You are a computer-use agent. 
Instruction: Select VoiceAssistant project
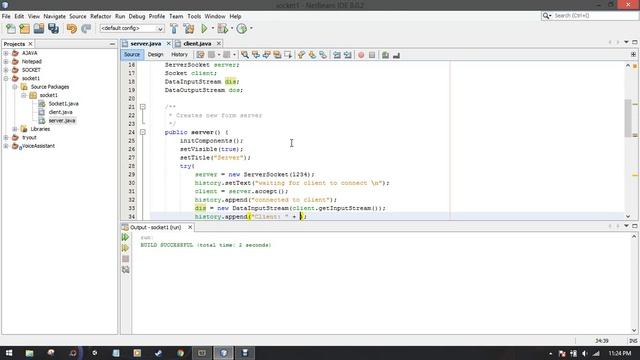[x=38, y=146]
